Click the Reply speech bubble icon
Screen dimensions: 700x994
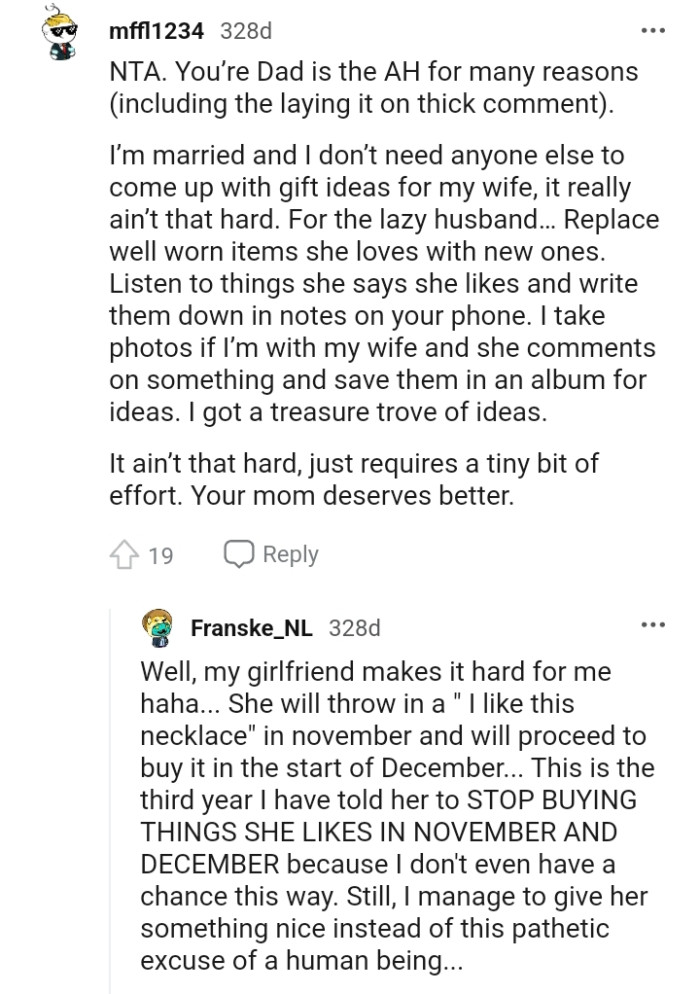[x=240, y=553]
